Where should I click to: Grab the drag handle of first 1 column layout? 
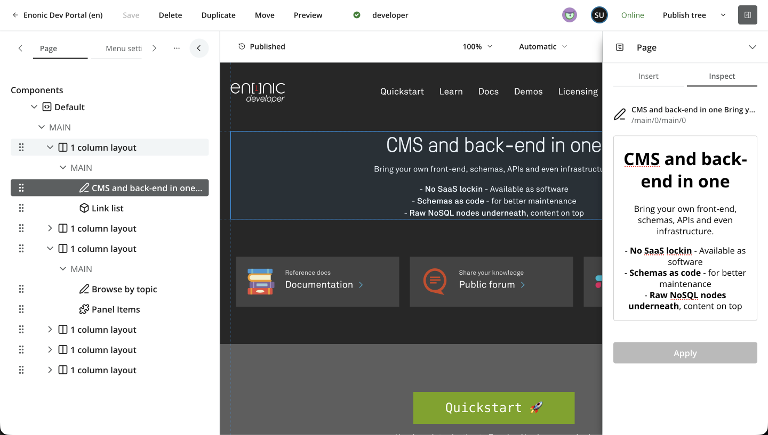pos(21,147)
